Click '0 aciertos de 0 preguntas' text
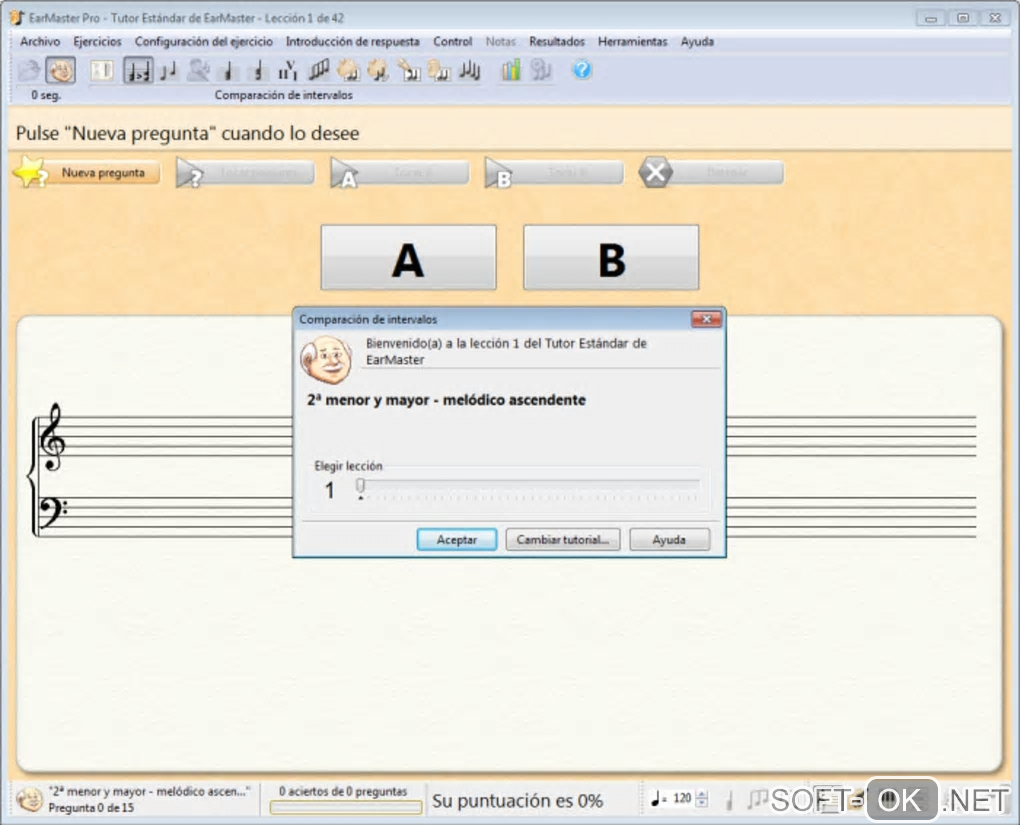This screenshot has height=825, width=1020. tap(343, 791)
